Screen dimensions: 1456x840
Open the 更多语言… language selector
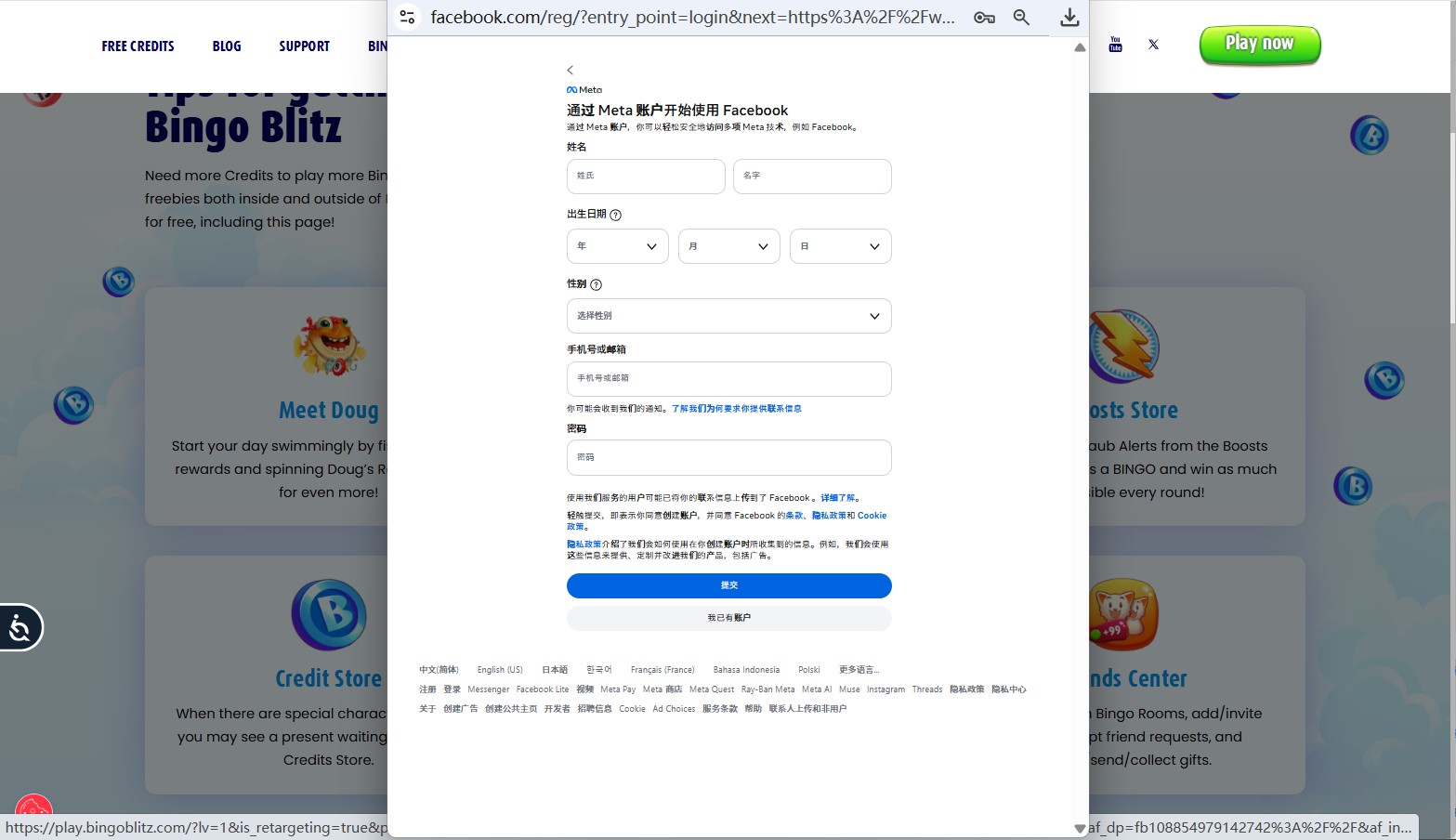[859, 670]
